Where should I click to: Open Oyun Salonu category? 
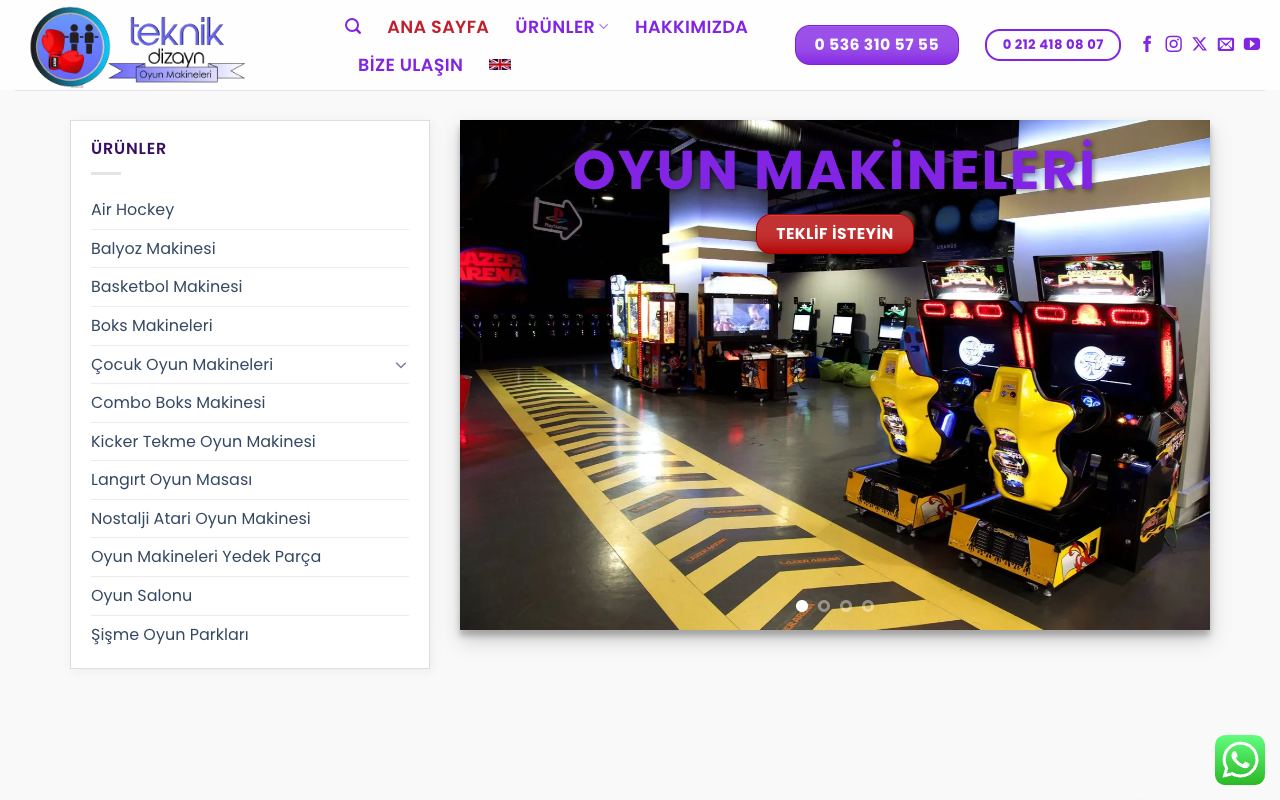point(141,595)
